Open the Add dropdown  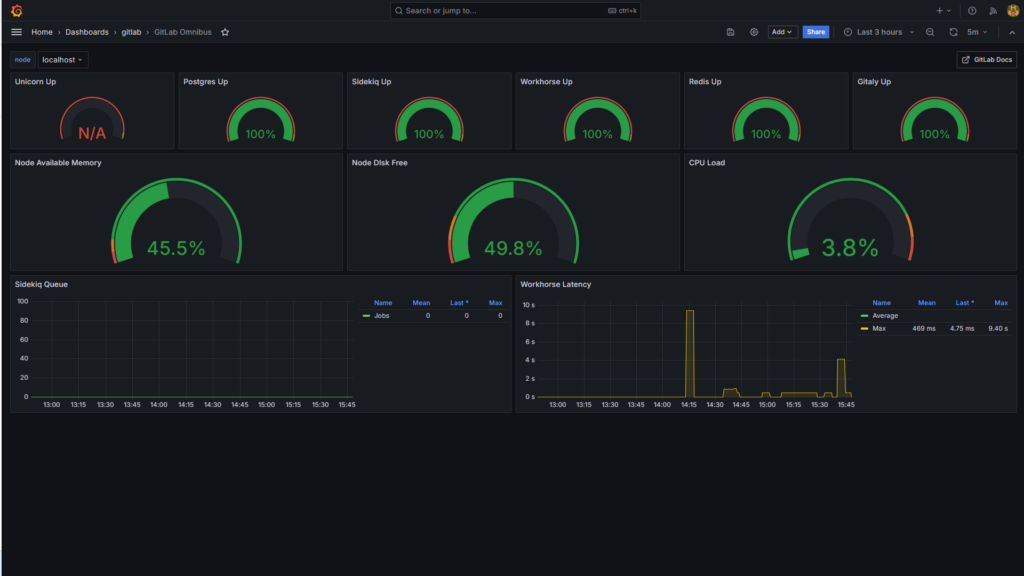point(782,32)
